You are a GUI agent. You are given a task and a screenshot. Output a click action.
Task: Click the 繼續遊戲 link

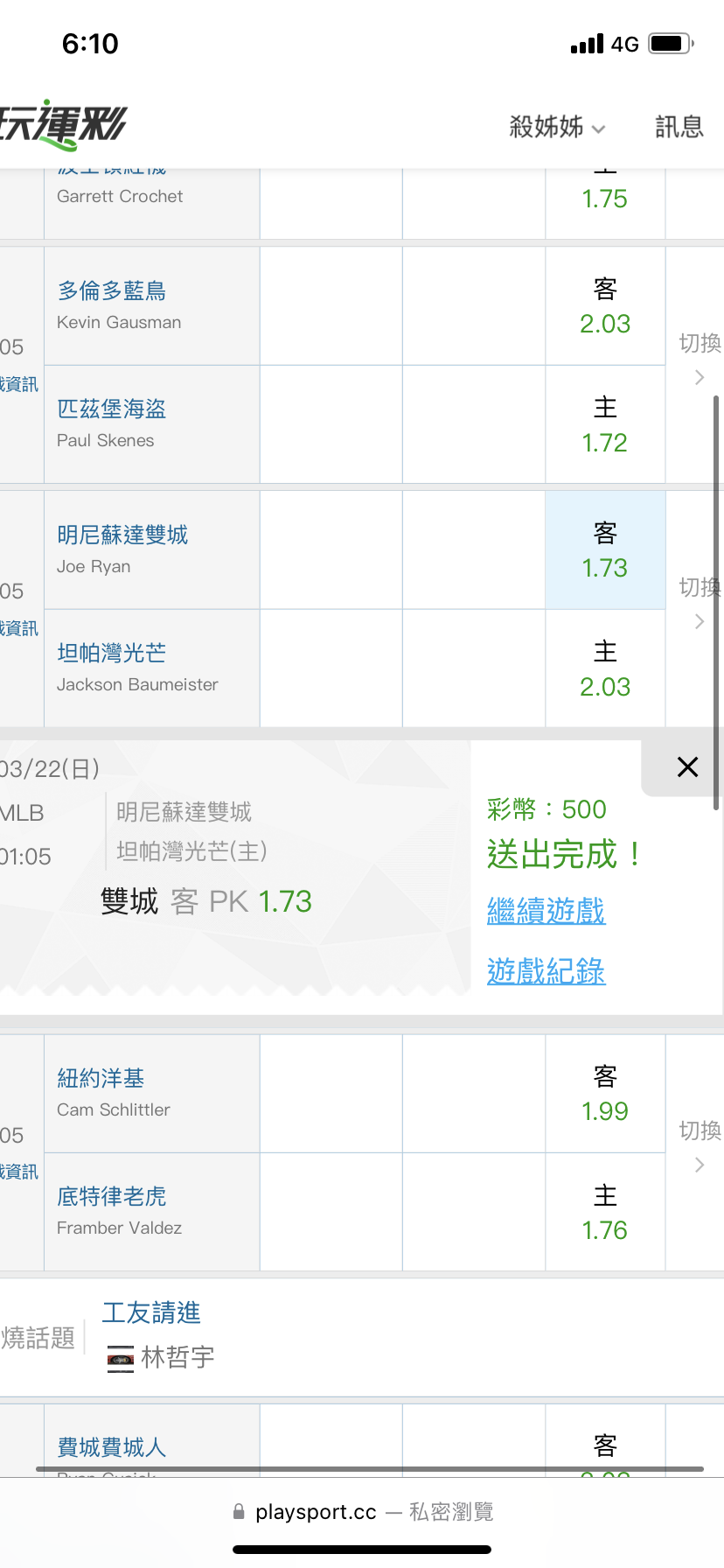tap(546, 911)
